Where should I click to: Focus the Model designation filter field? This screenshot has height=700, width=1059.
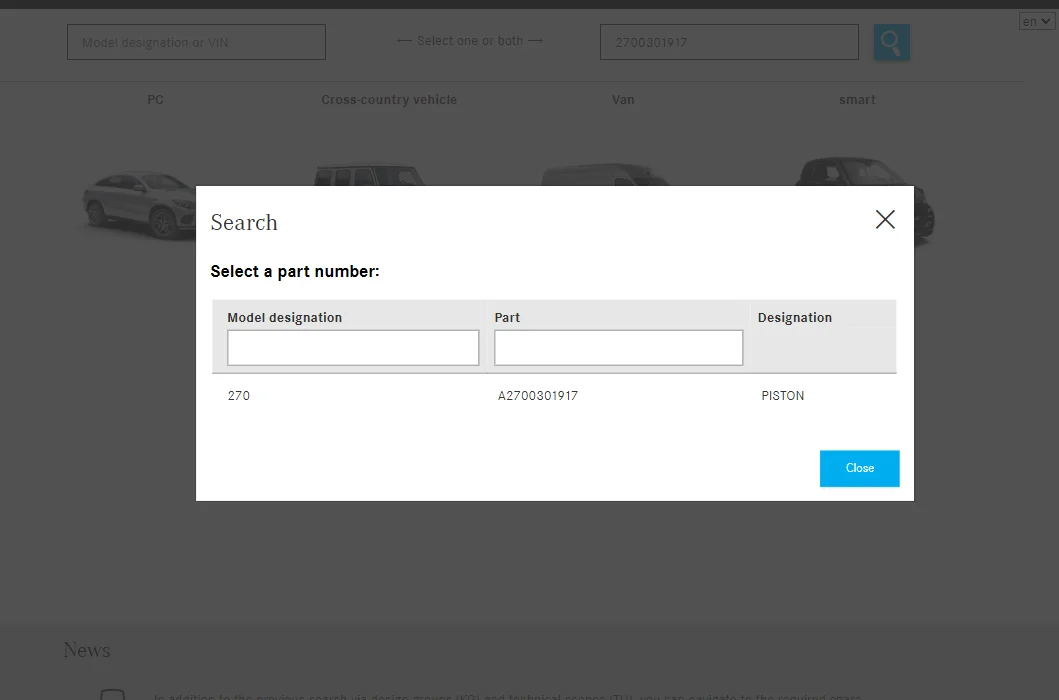(353, 348)
